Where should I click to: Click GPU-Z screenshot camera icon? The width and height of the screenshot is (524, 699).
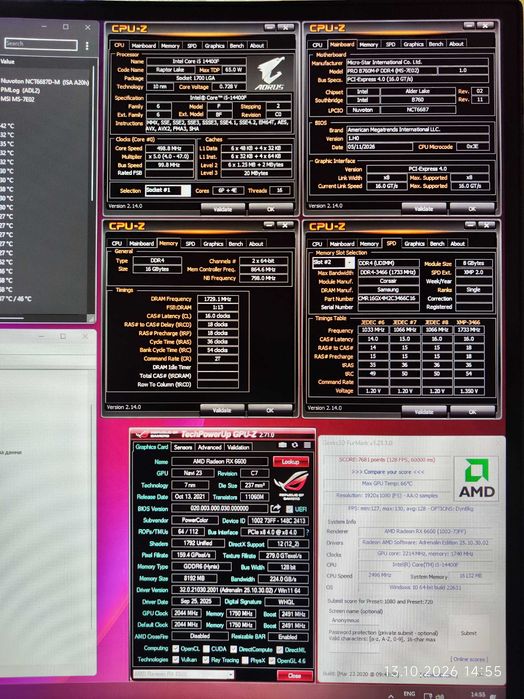tap(282, 445)
